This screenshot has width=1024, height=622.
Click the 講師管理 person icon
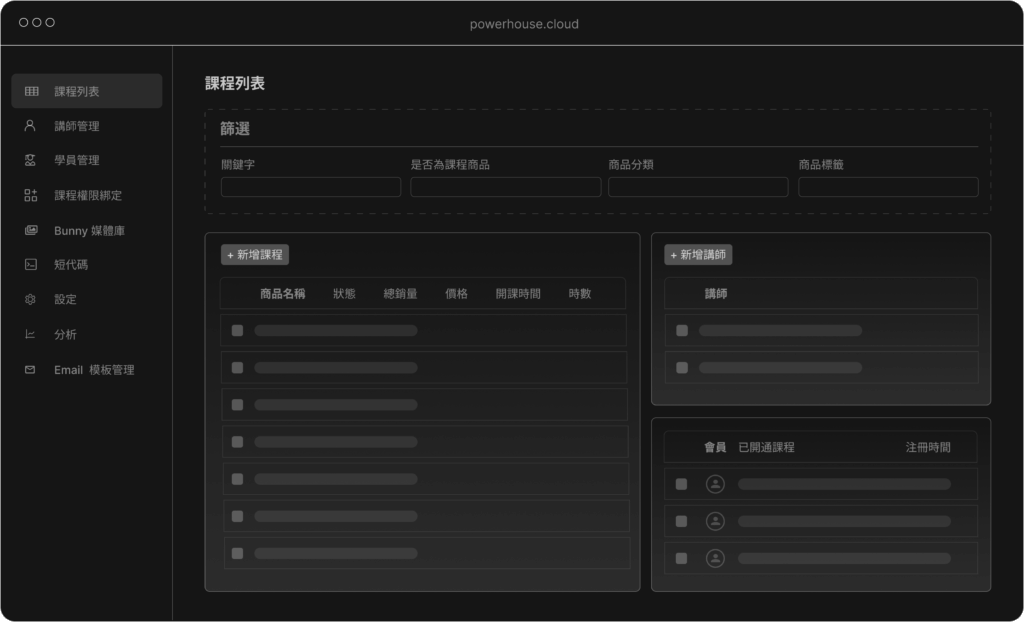point(31,126)
